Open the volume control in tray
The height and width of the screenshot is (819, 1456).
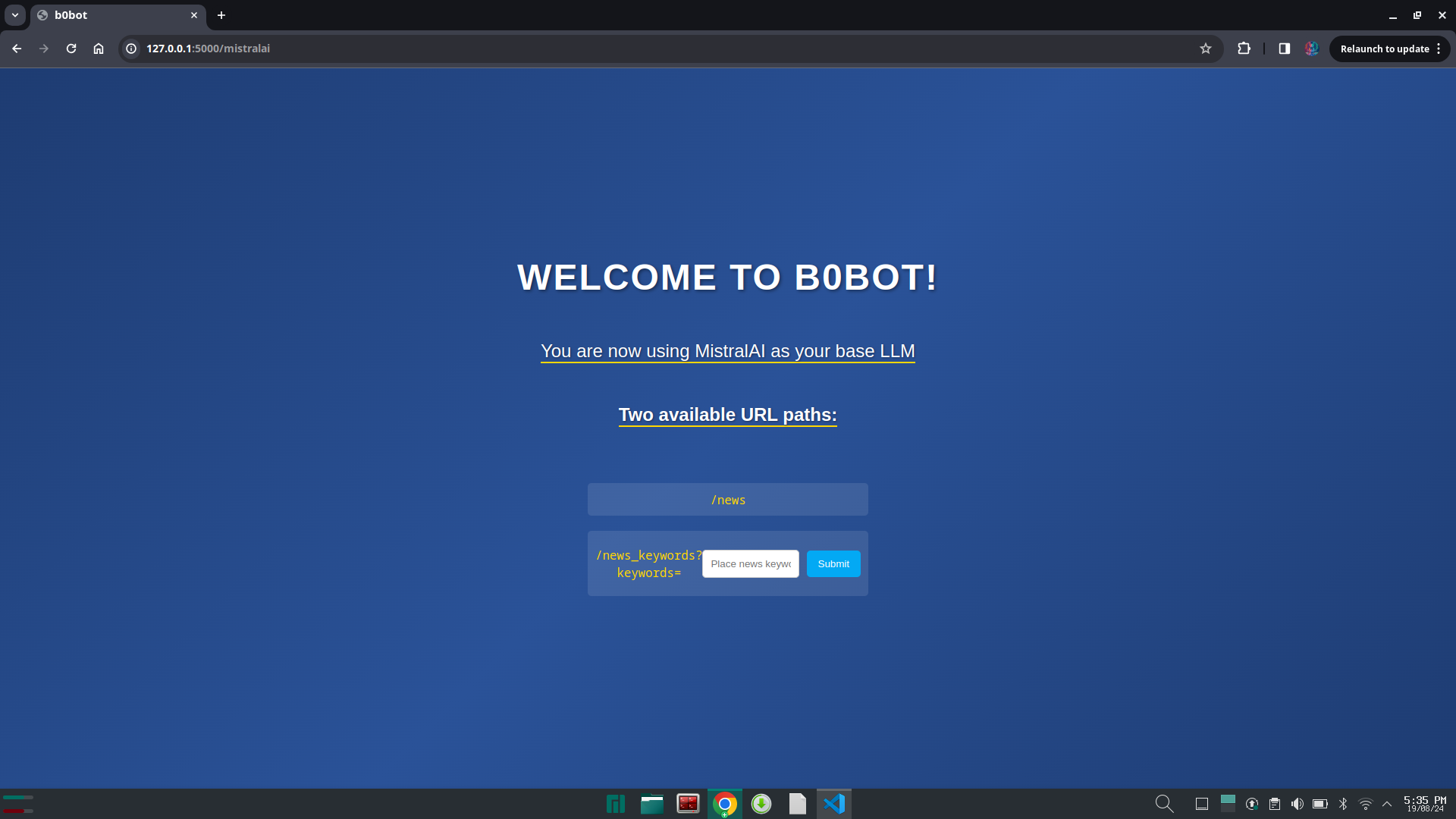point(1297,804)
